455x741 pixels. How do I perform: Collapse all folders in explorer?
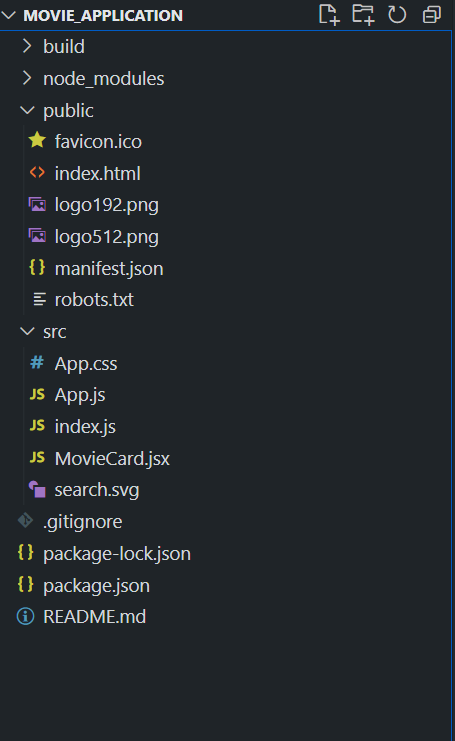pyautogui.click(x=431, y=15)
